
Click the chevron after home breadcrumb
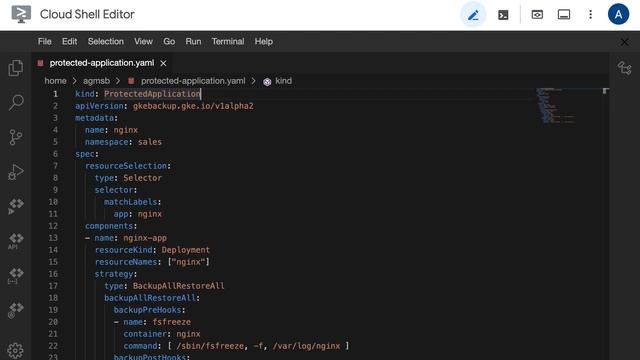(x=75, y=81)
